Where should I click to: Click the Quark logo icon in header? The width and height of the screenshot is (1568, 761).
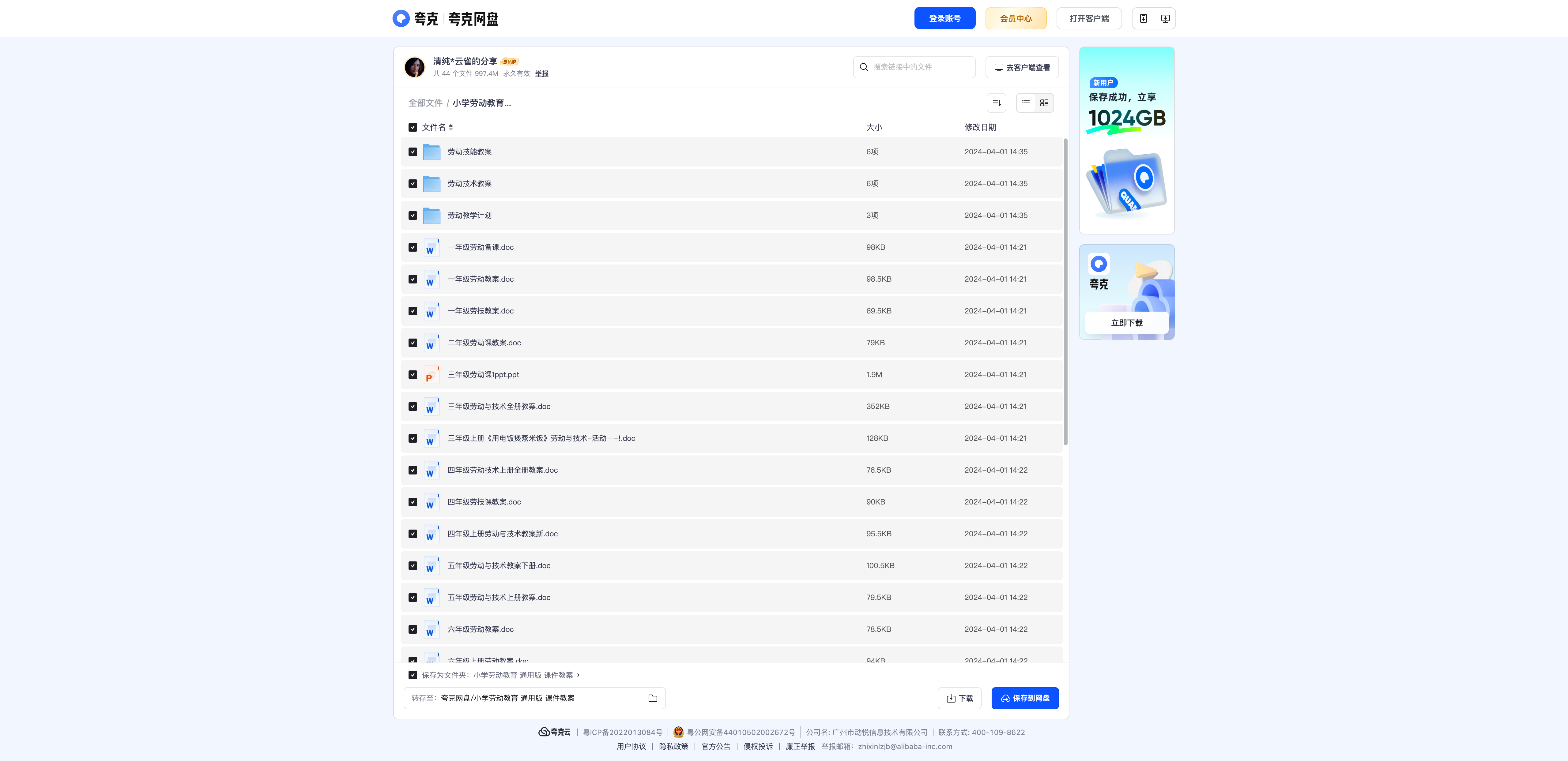[x=401, y=18]
